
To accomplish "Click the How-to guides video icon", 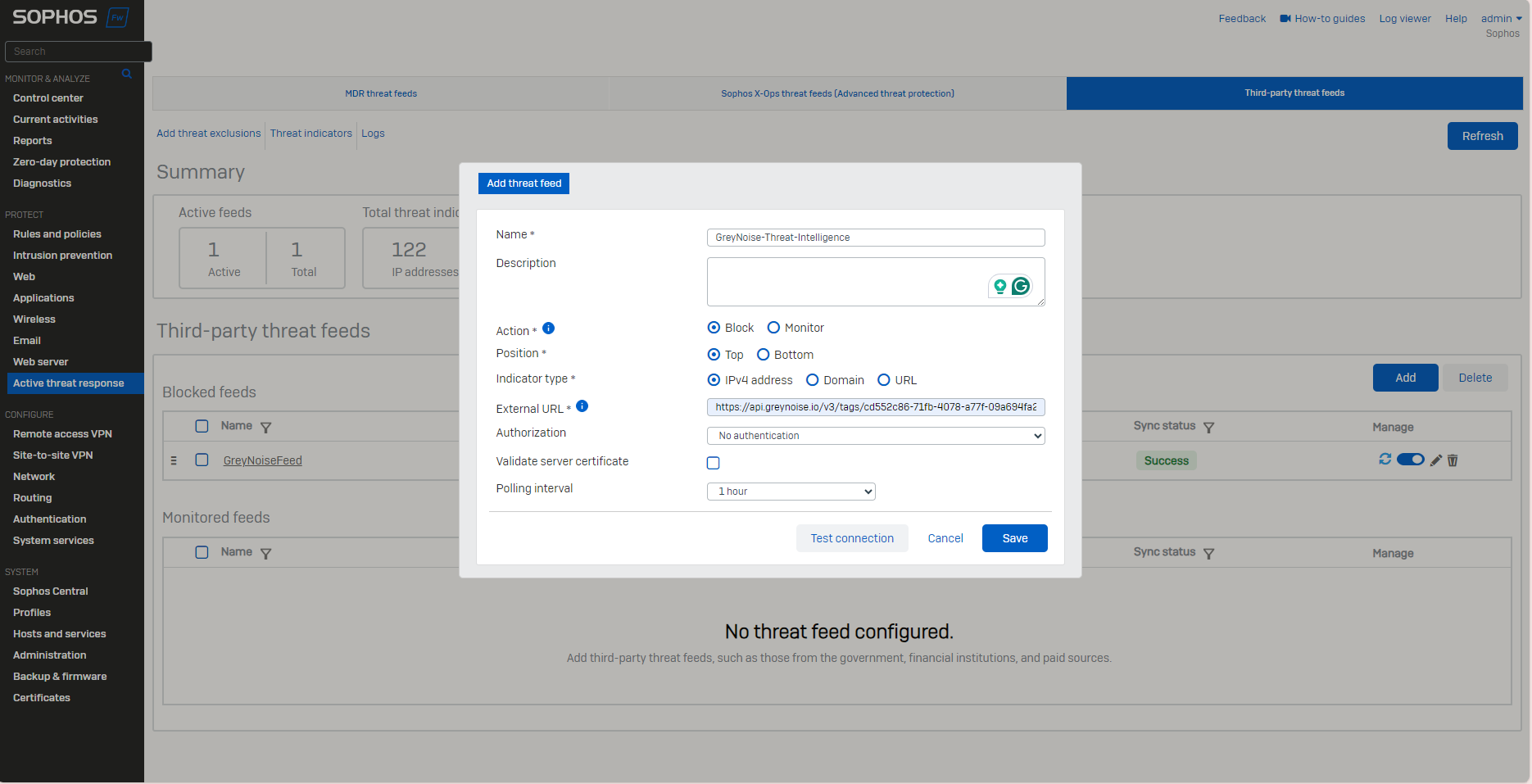I will point(1285,19).
